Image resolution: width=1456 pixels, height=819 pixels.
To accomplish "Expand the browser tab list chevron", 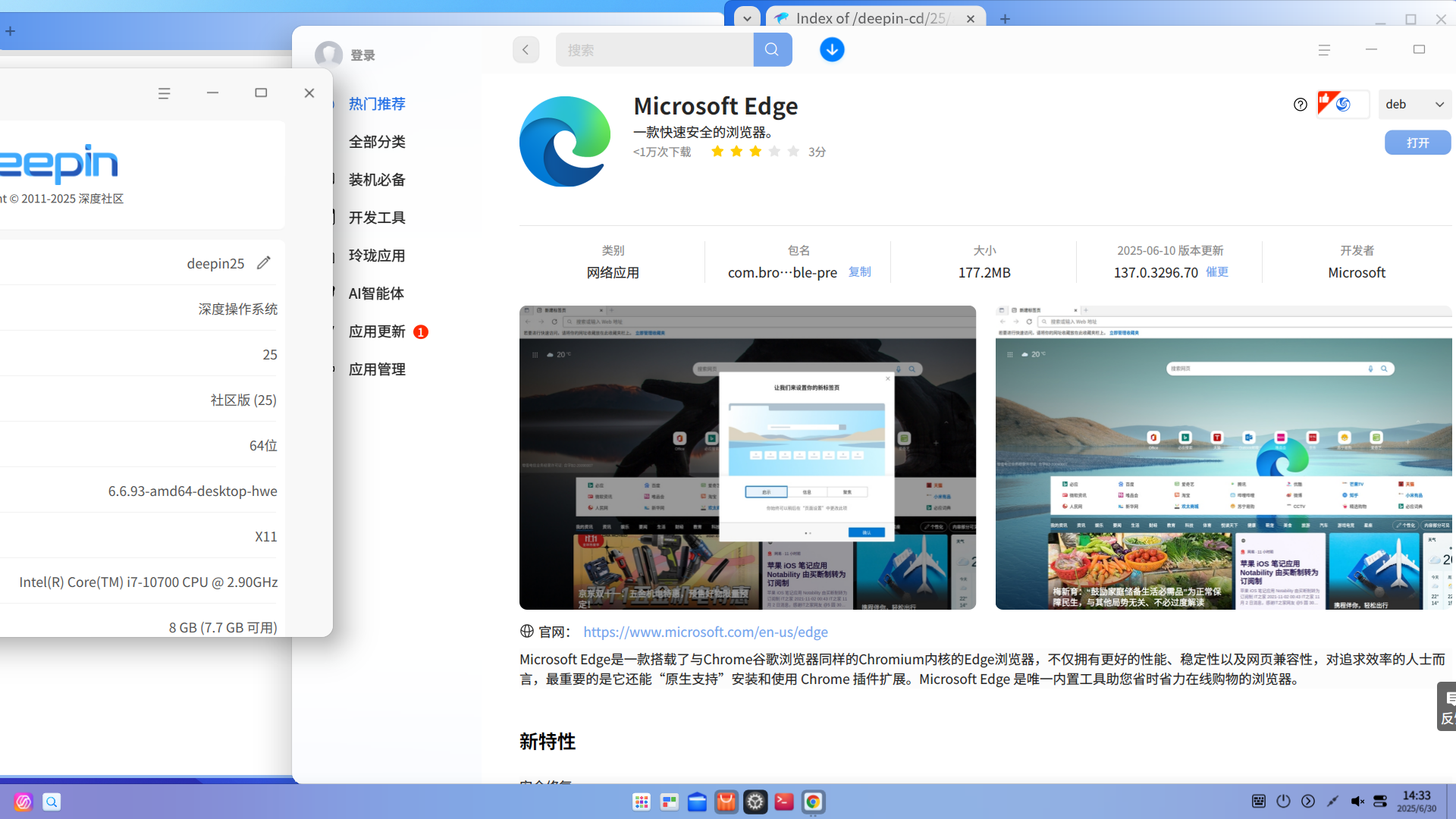I will pos(747,18).
